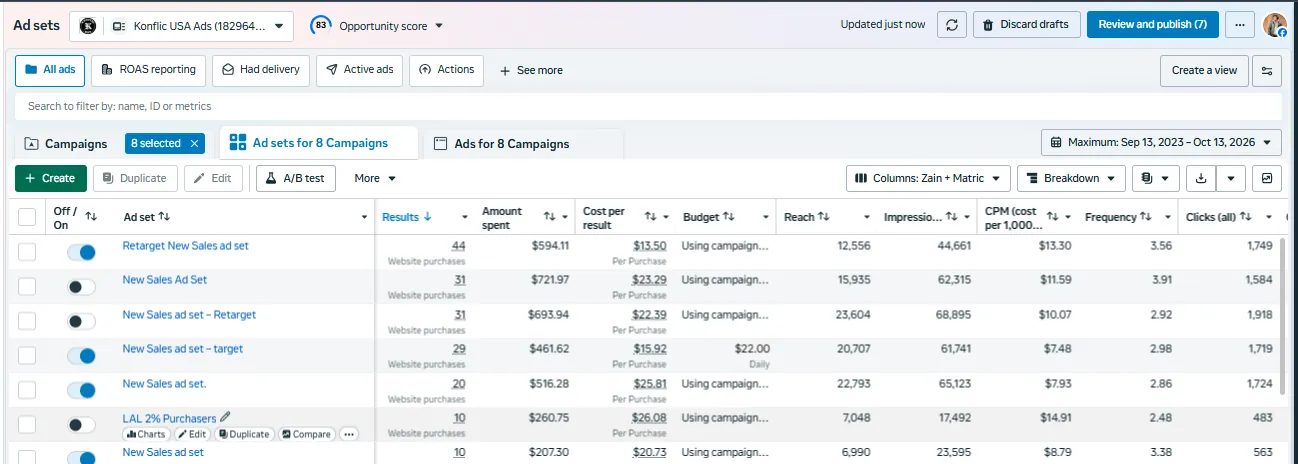Open Results column options arrow

(x=465, y=217)
